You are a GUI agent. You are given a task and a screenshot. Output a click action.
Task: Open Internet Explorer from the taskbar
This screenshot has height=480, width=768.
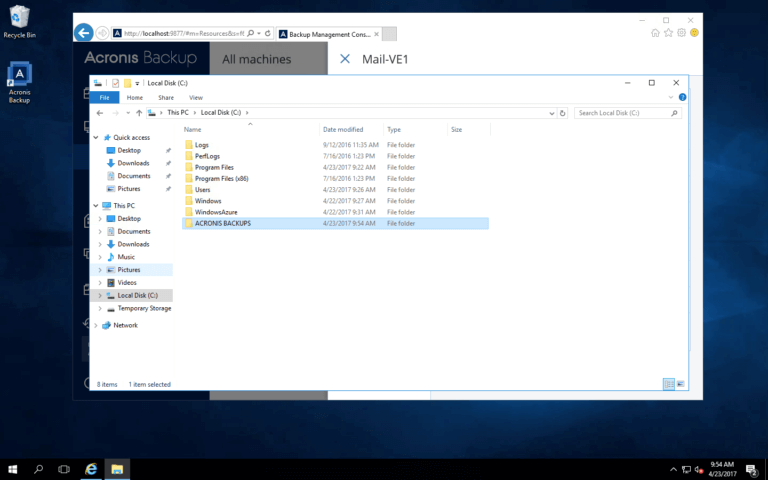click(91, 469)
